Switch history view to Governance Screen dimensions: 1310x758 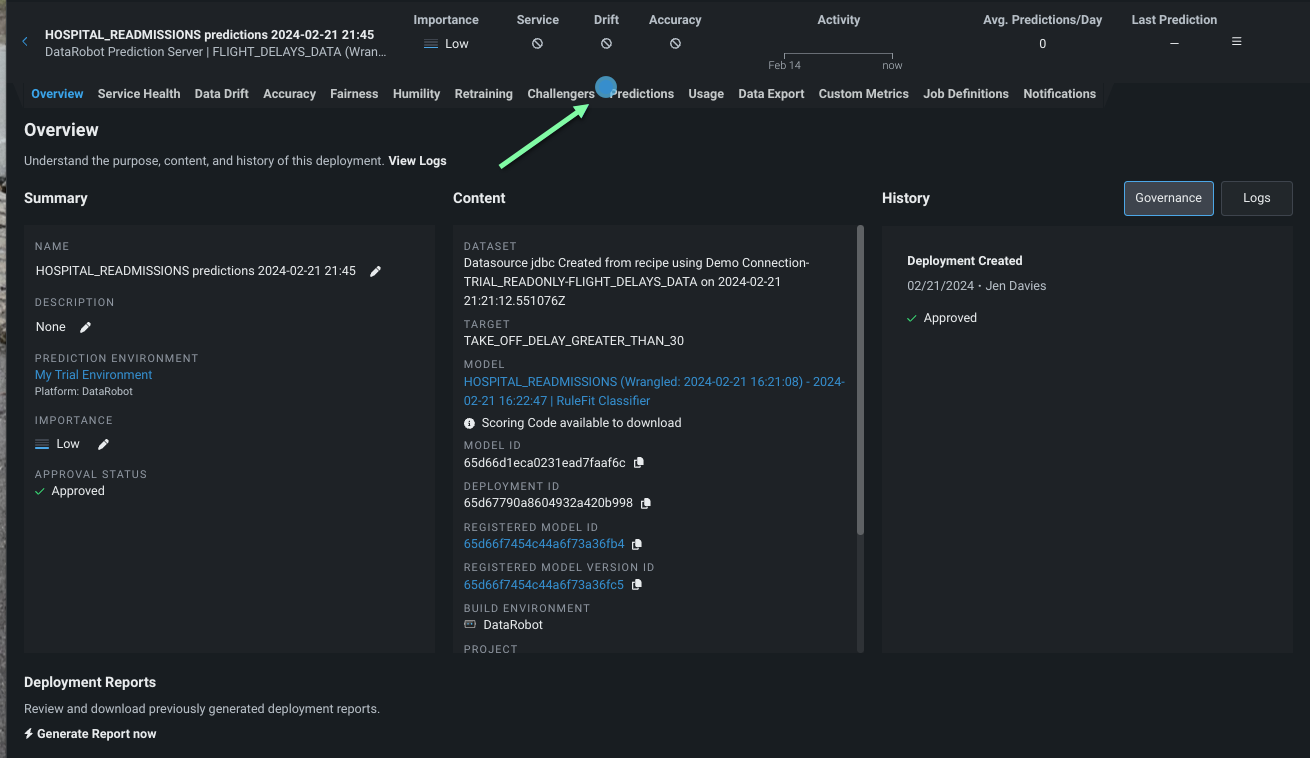[x=1168, y=198]
